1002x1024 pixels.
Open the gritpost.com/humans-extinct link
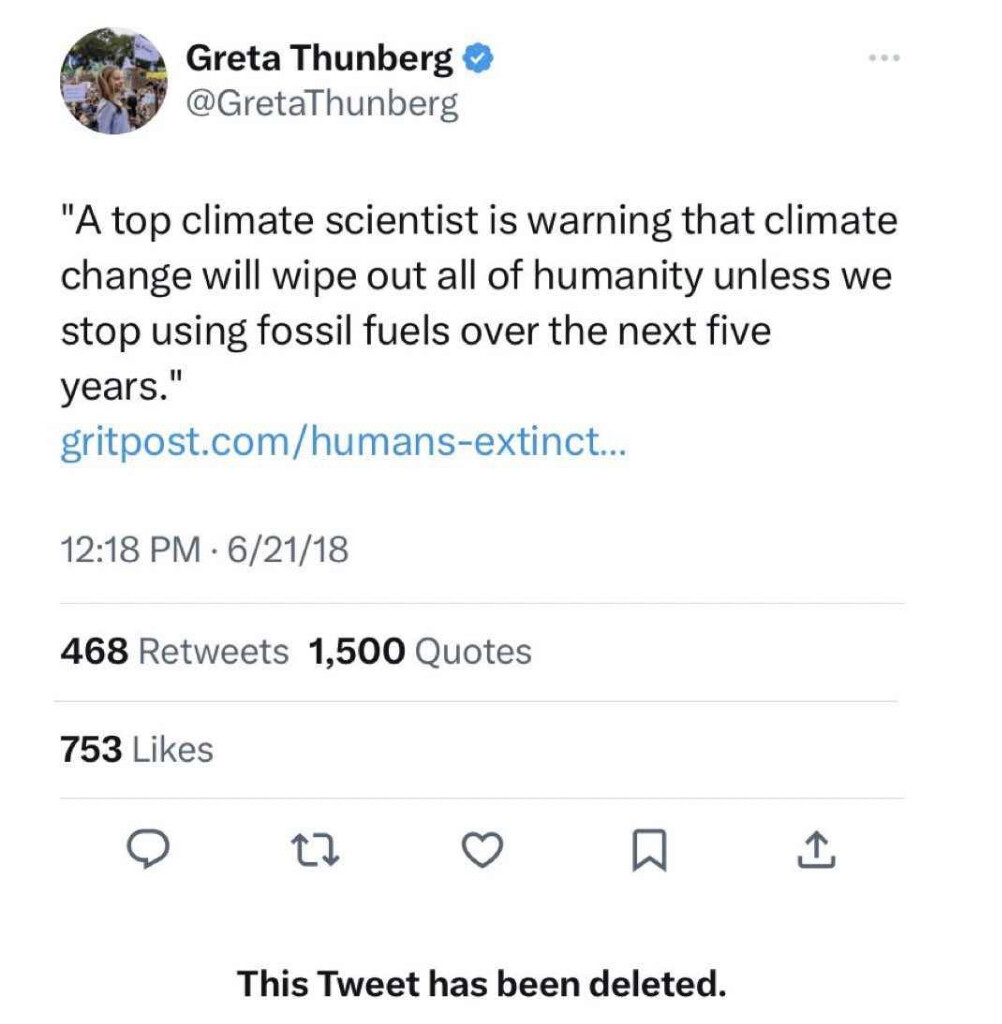point(344,442)
